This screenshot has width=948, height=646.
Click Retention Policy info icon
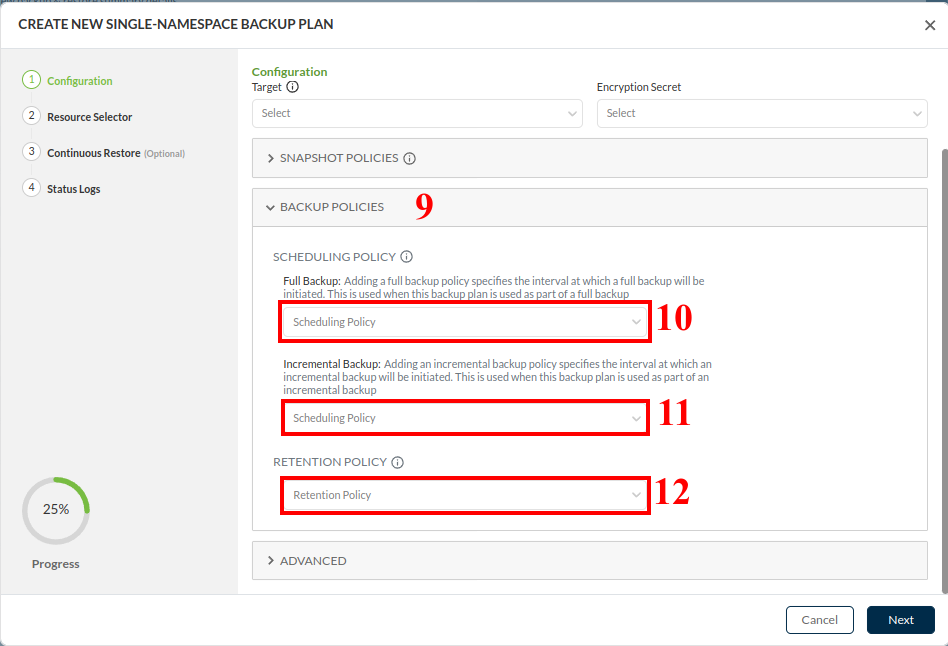pos(398,463)
